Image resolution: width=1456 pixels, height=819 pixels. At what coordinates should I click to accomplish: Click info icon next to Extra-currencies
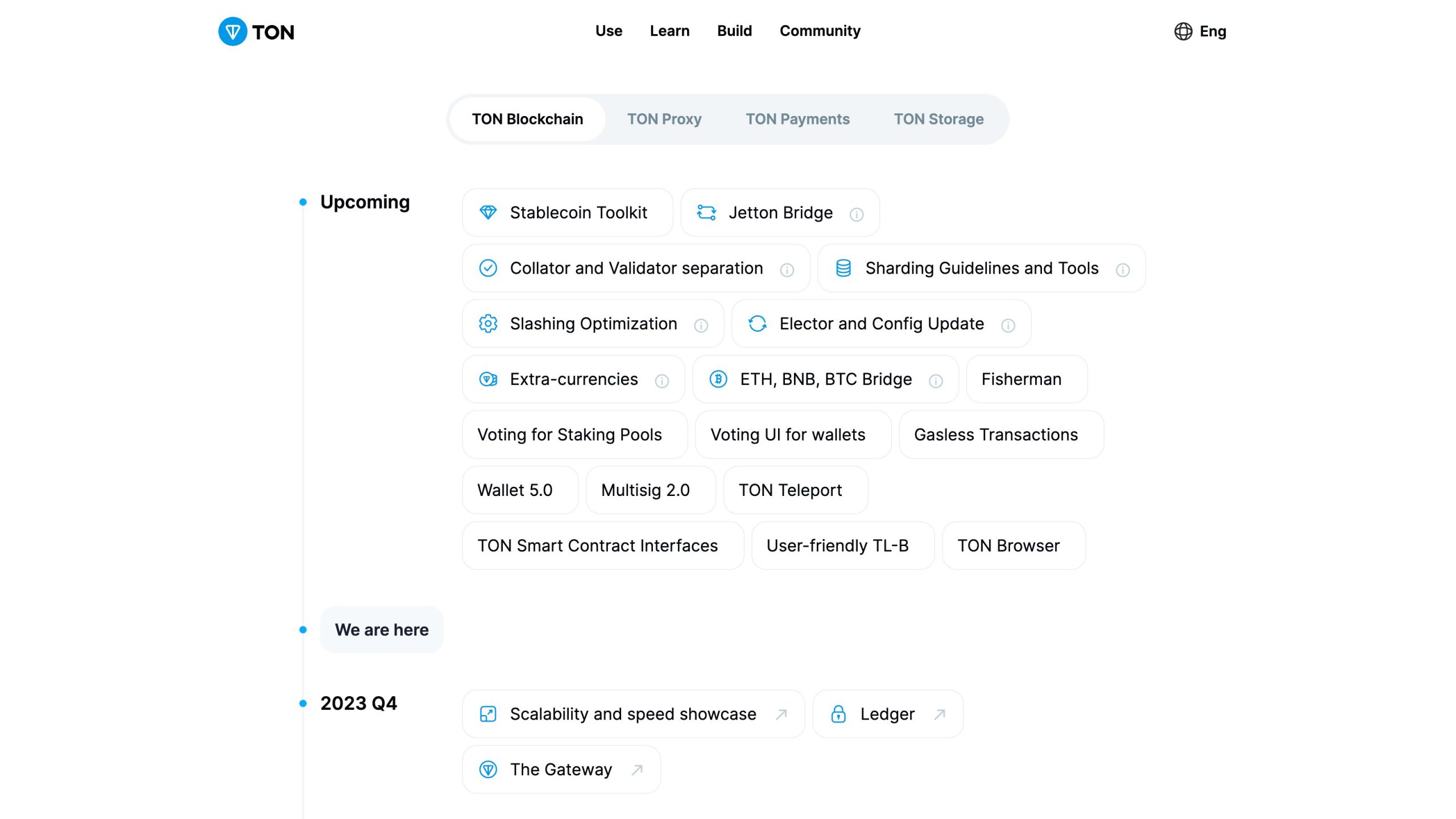point(661,381)
